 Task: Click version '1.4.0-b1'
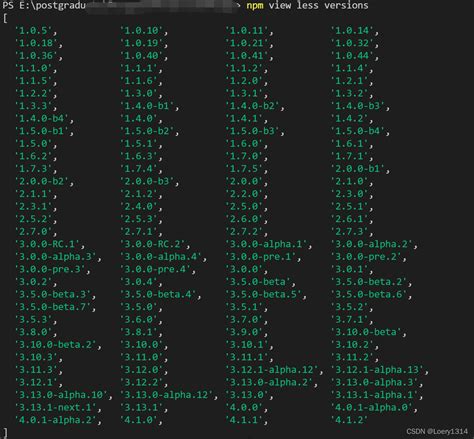(147, 106)
